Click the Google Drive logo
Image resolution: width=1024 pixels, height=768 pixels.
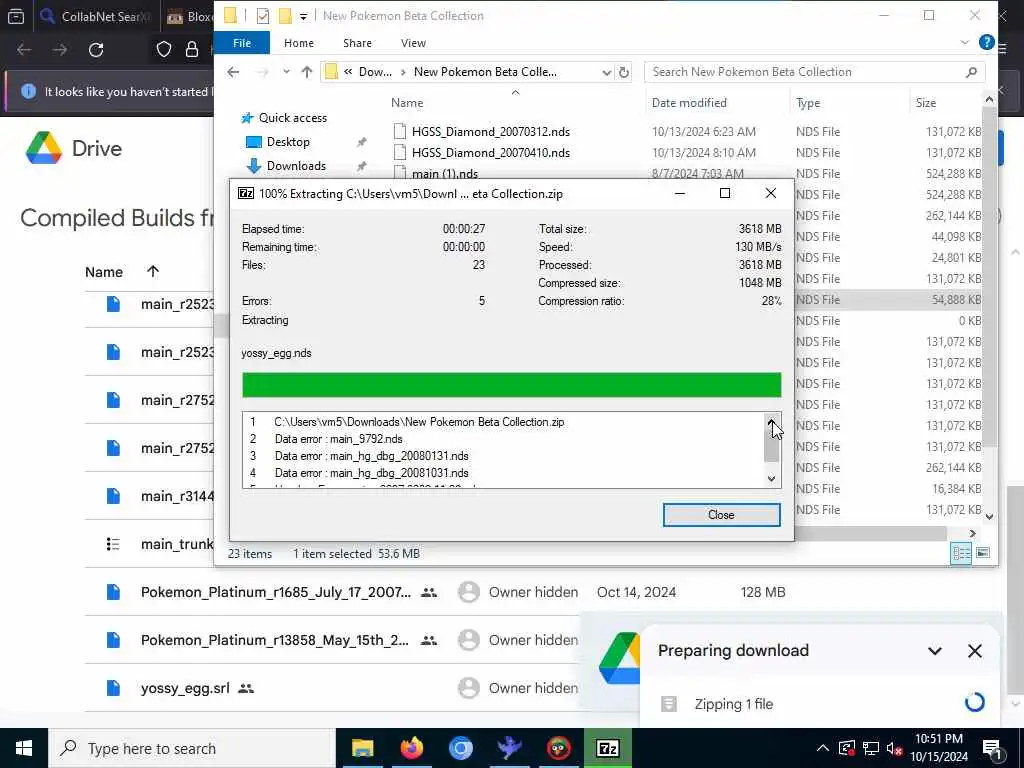point(44,148)
